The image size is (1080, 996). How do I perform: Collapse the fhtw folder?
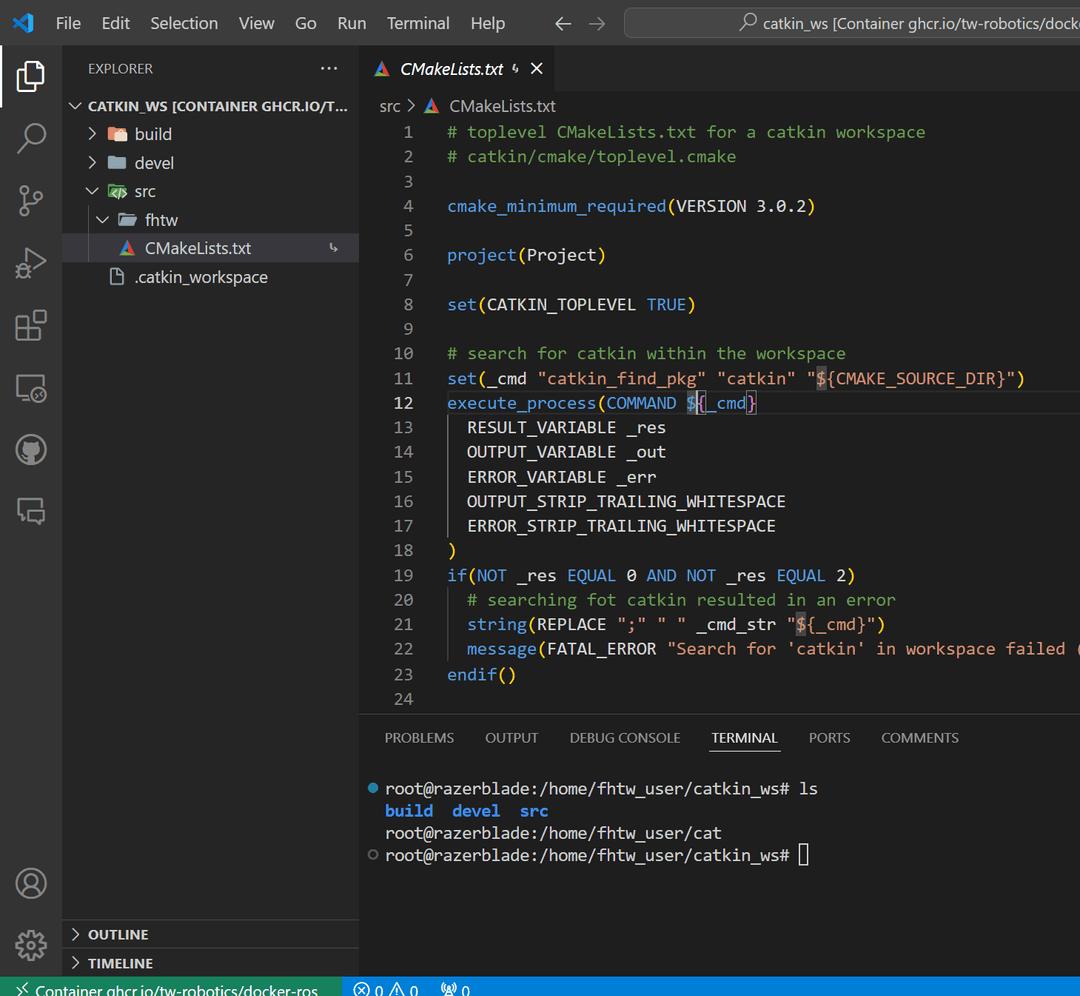tap(160, 220)
